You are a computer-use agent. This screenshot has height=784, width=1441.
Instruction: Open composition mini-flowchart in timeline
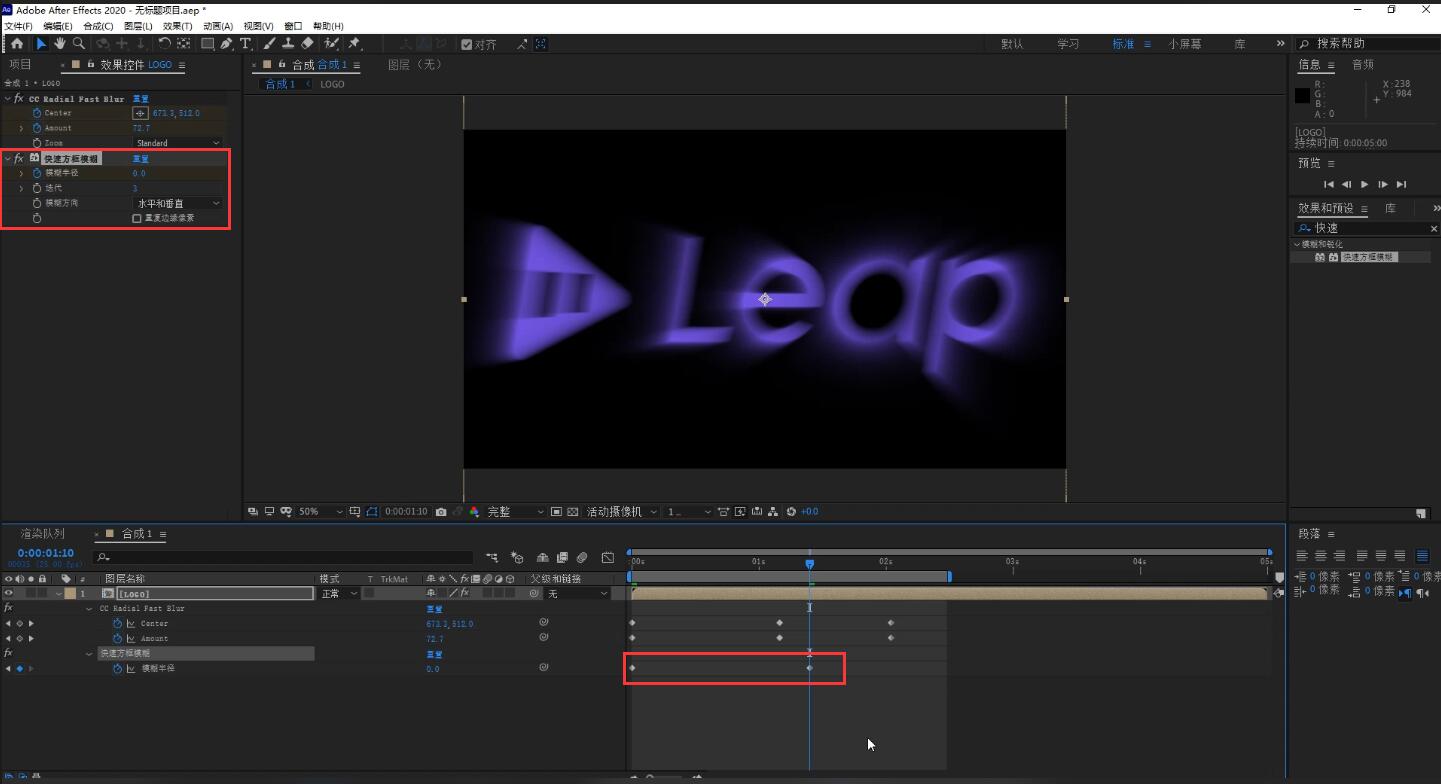[x=492, y=557]
